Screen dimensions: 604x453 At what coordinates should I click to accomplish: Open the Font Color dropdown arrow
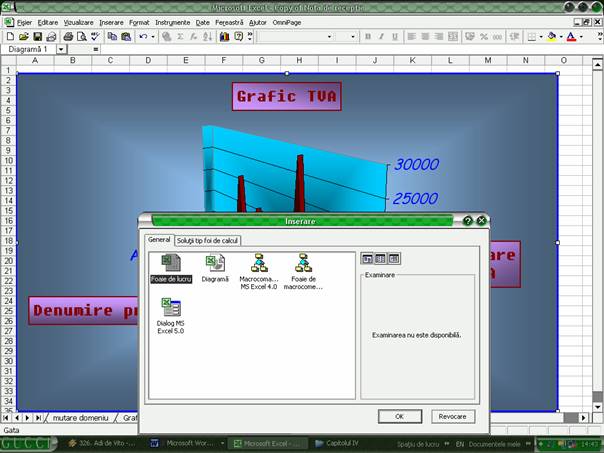[581, 37]
